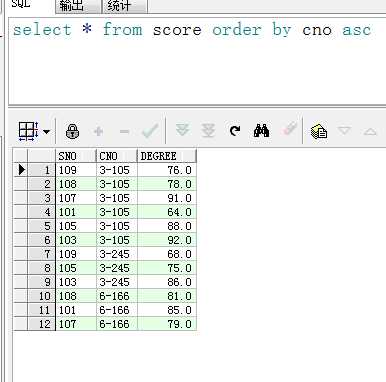Image resolution: width=386 pixels, height=382 pixels.
Task: Click the DEGREE cell showing 88.0
Action: coord(167,226)
